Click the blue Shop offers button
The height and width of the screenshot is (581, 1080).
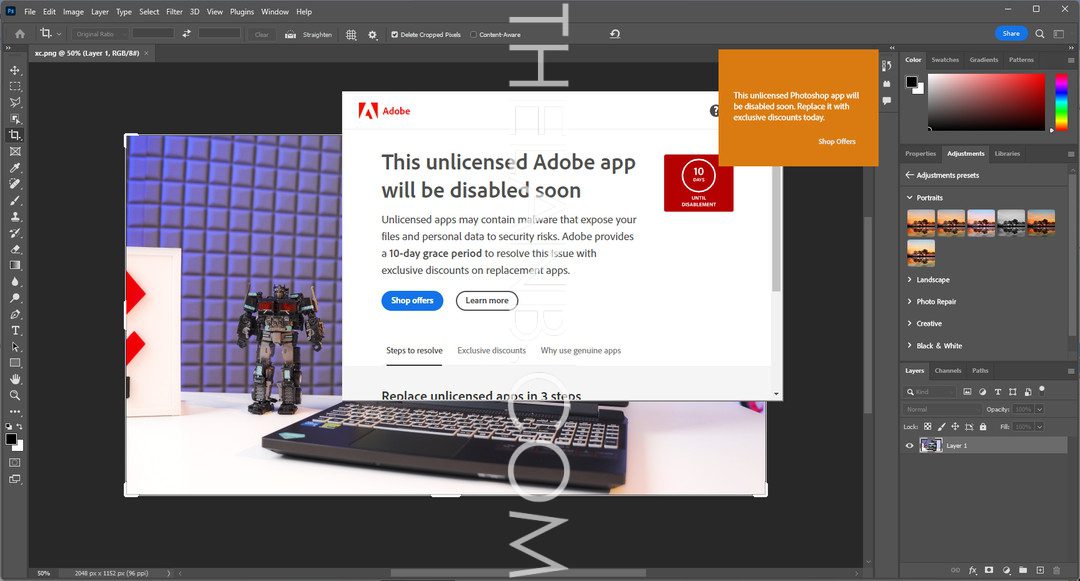click(x=412, y=301)
